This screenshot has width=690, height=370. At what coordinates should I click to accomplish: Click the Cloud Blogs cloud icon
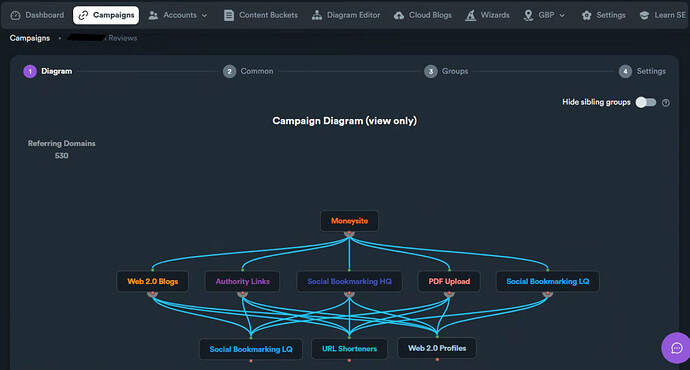pos(399,15)
